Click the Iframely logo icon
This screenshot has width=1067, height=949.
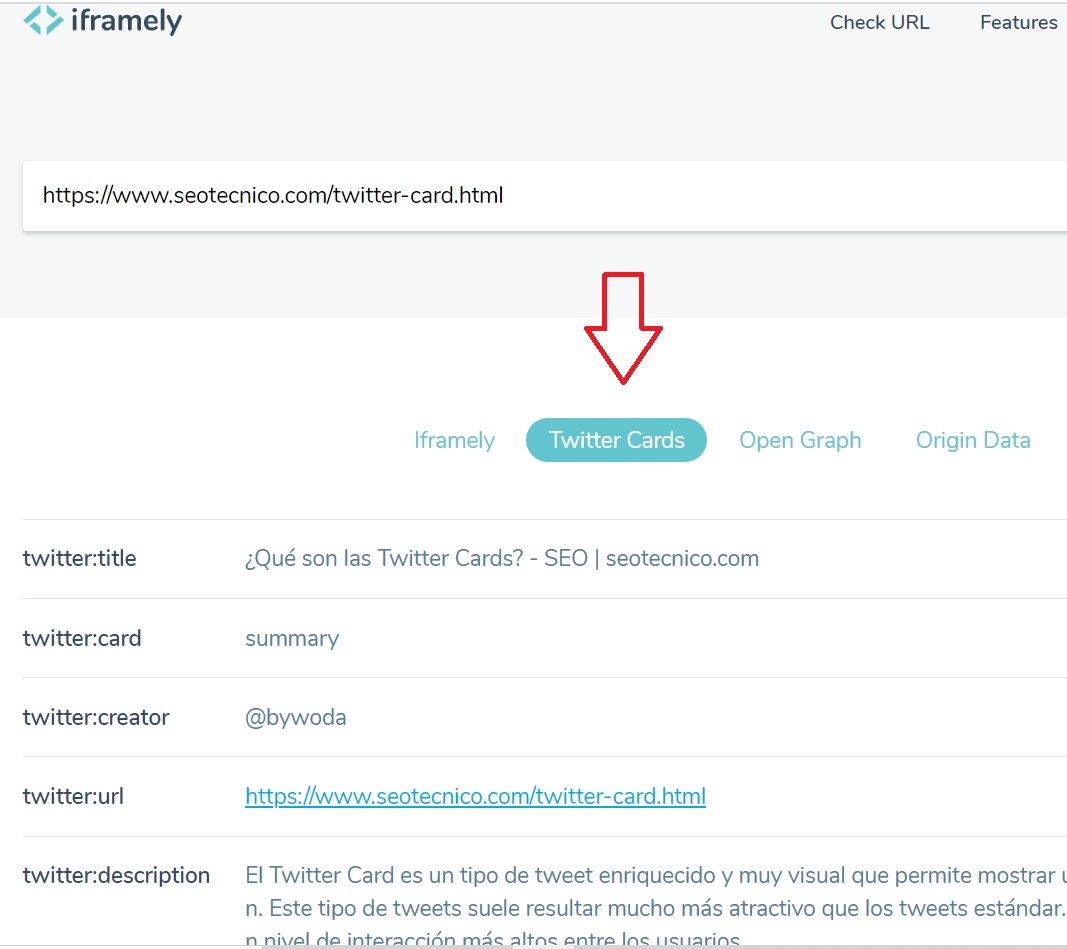43,20
